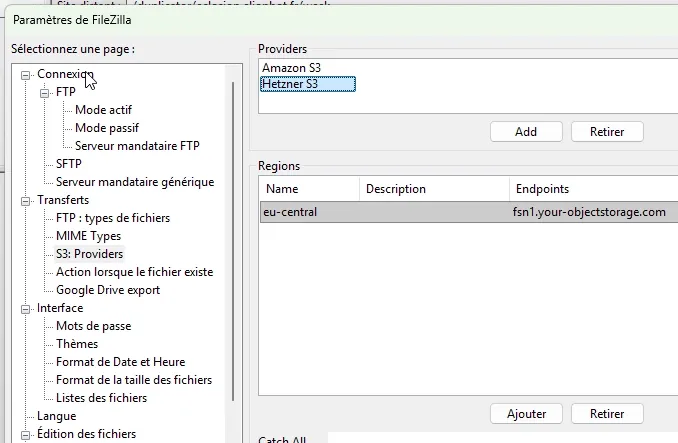Open the Mode passif page
This screenshot has width=678, height=443.
point(107,128)
